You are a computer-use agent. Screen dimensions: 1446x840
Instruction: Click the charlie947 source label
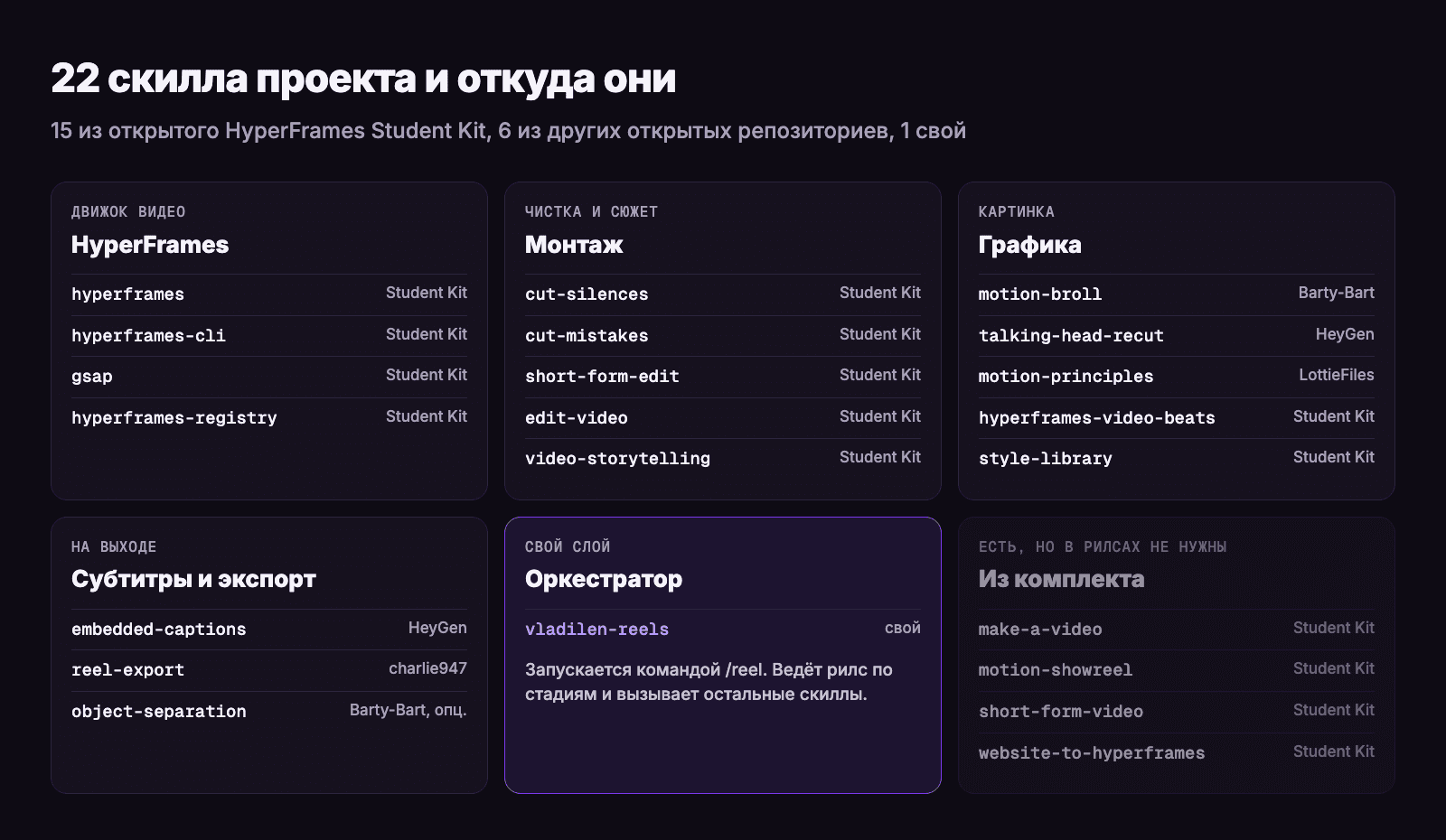point(427,668)
